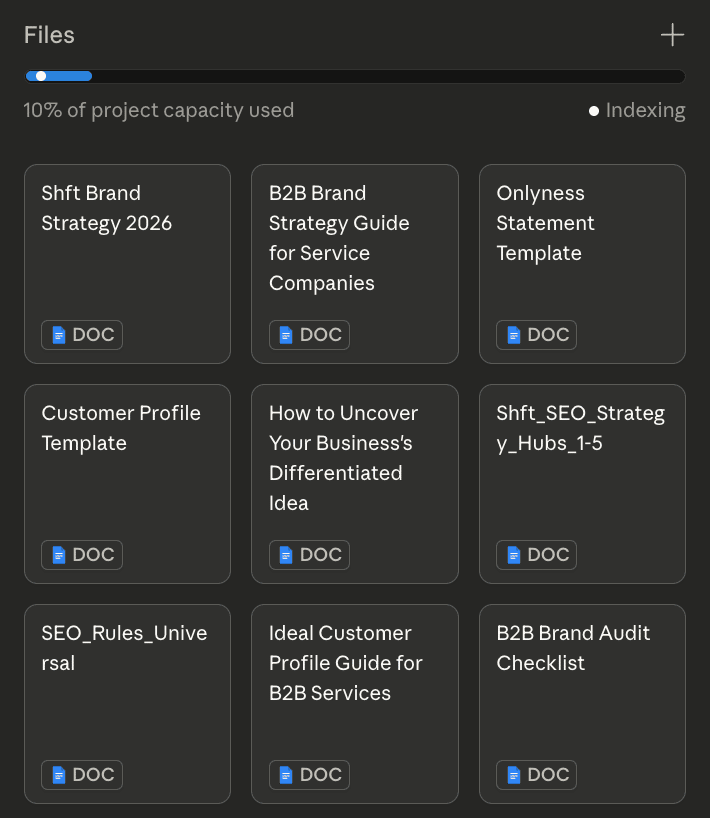Select the Shft_SEO_Strategy_Hubs_1-5 file title
710x818 pixels.
pyautogui.click(x=580, y=428)
